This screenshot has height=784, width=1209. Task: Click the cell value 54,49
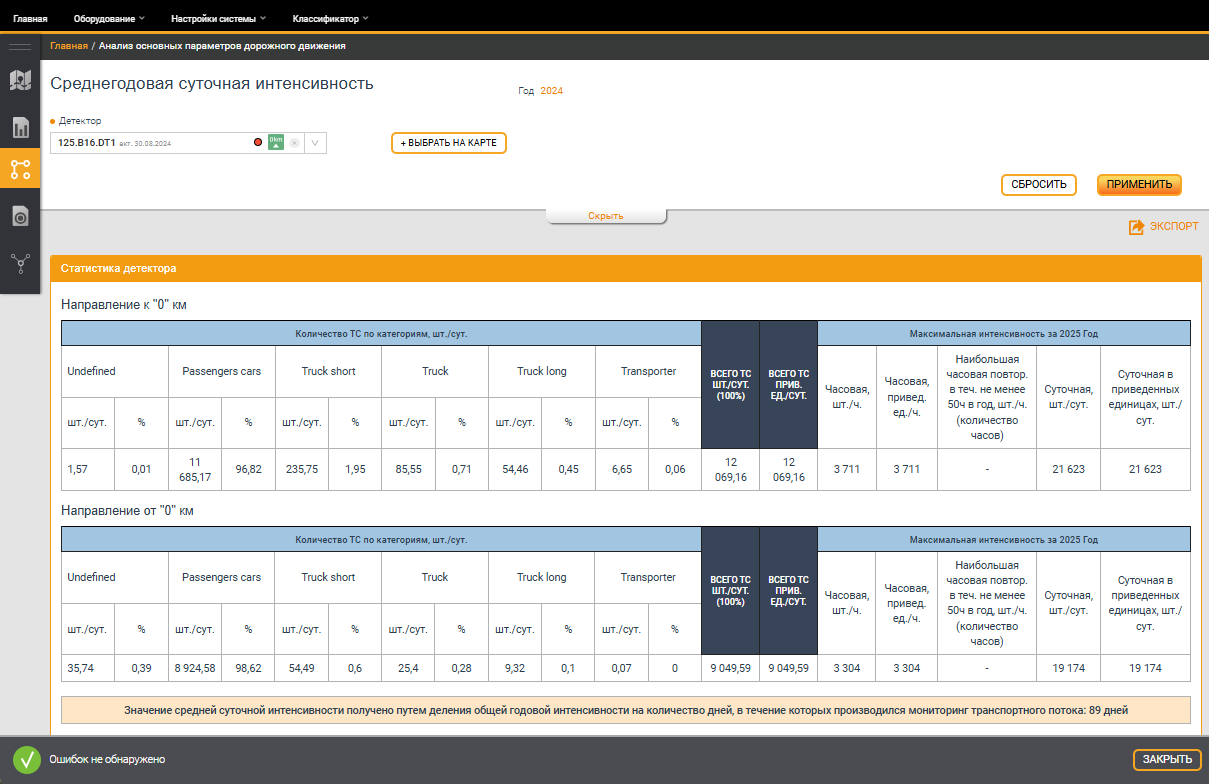[302, 668]
